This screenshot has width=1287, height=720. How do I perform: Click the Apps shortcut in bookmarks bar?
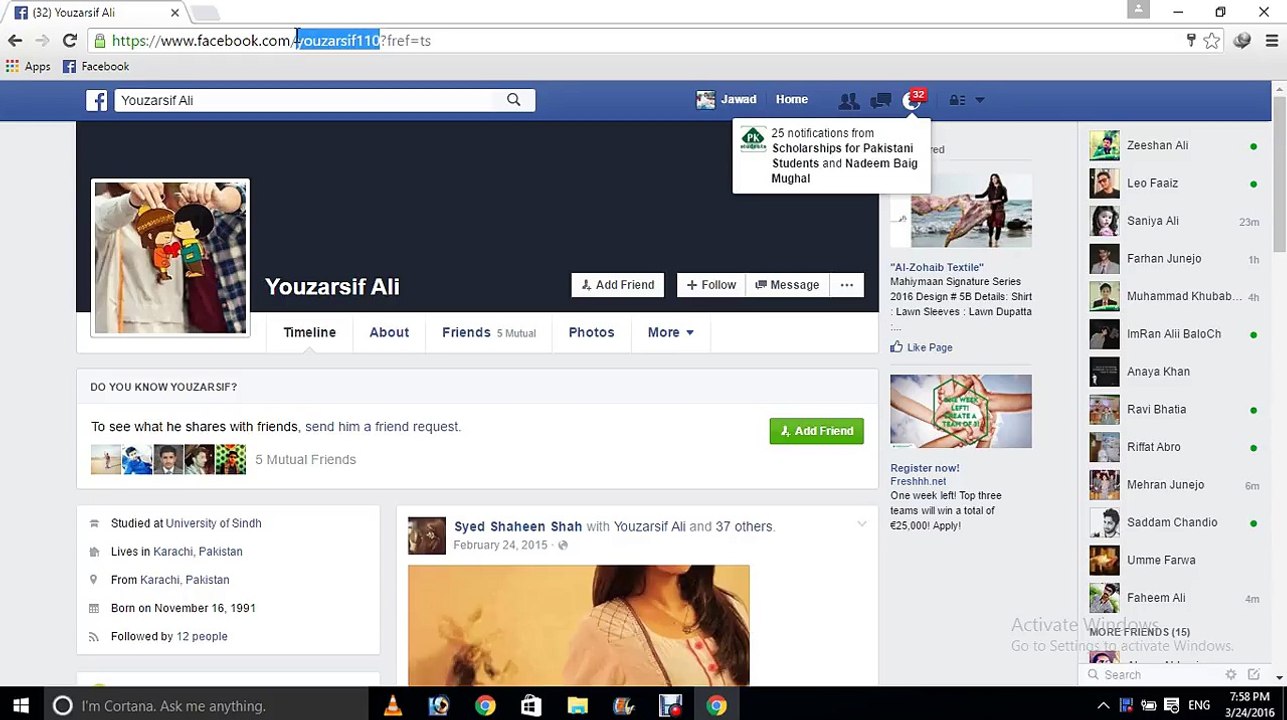tap(28, 67)
